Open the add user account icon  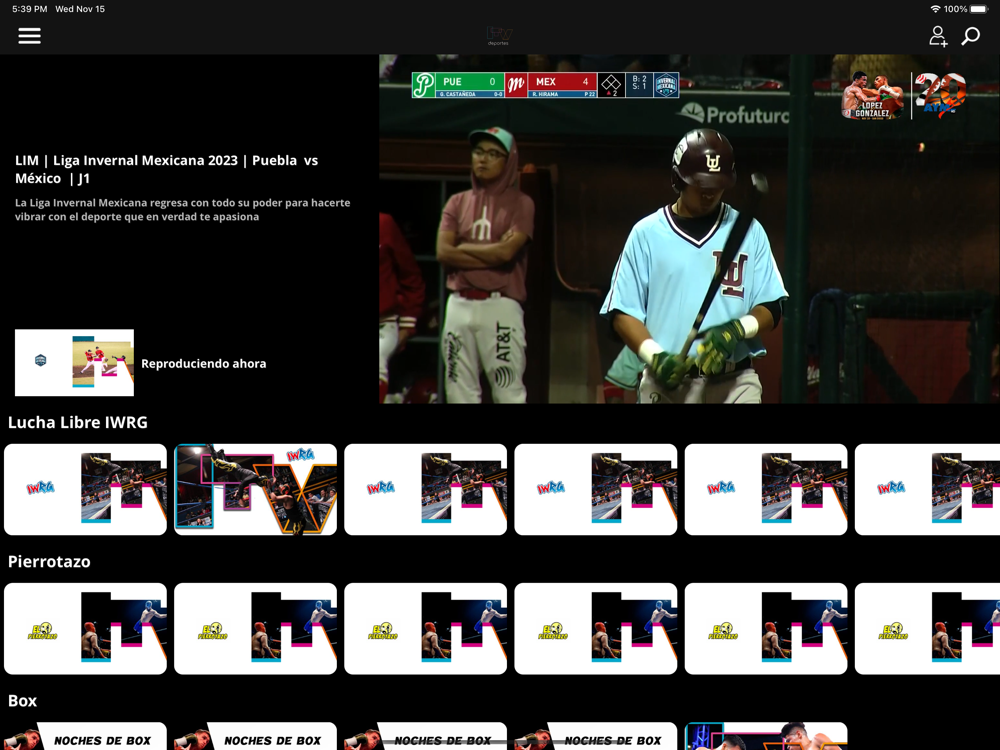click(938, 36)
